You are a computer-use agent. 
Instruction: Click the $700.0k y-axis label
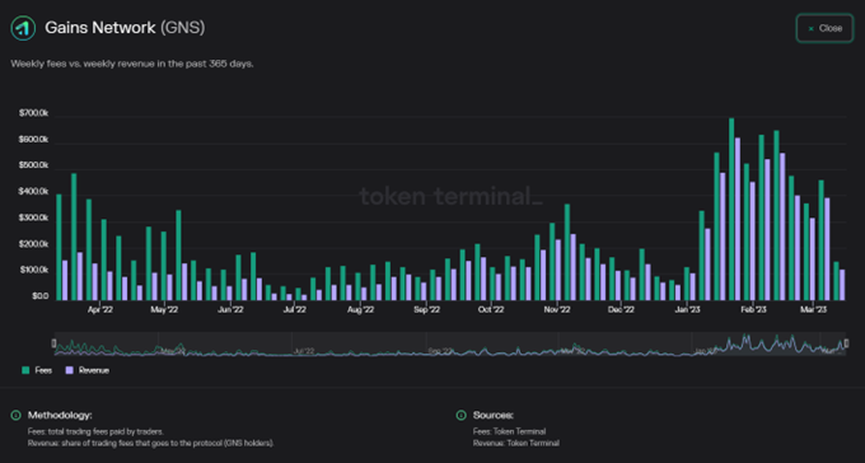(x=33, y=113)
